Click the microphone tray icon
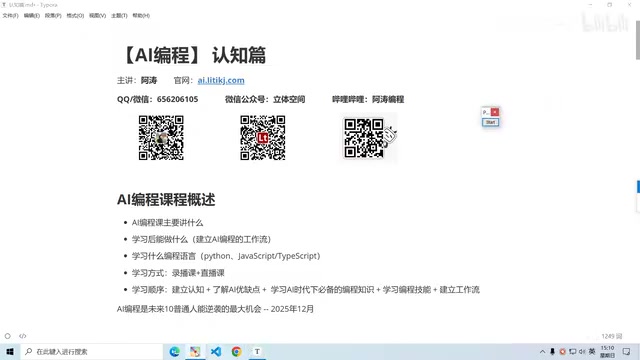 (x=552, y=351)
